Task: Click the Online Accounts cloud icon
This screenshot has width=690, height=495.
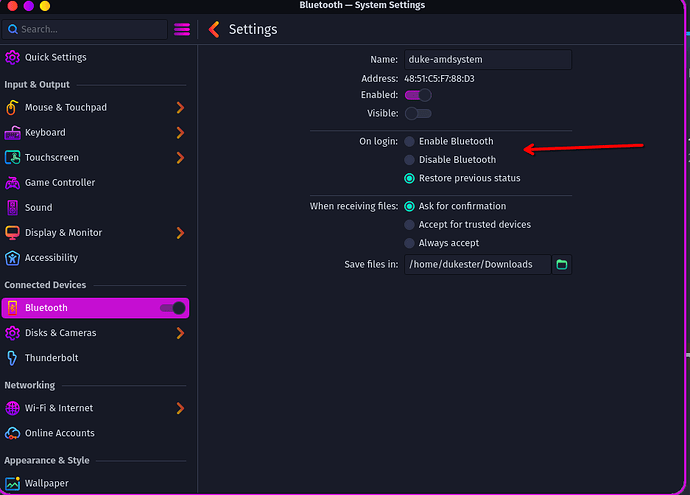Action: coord(13,433)
